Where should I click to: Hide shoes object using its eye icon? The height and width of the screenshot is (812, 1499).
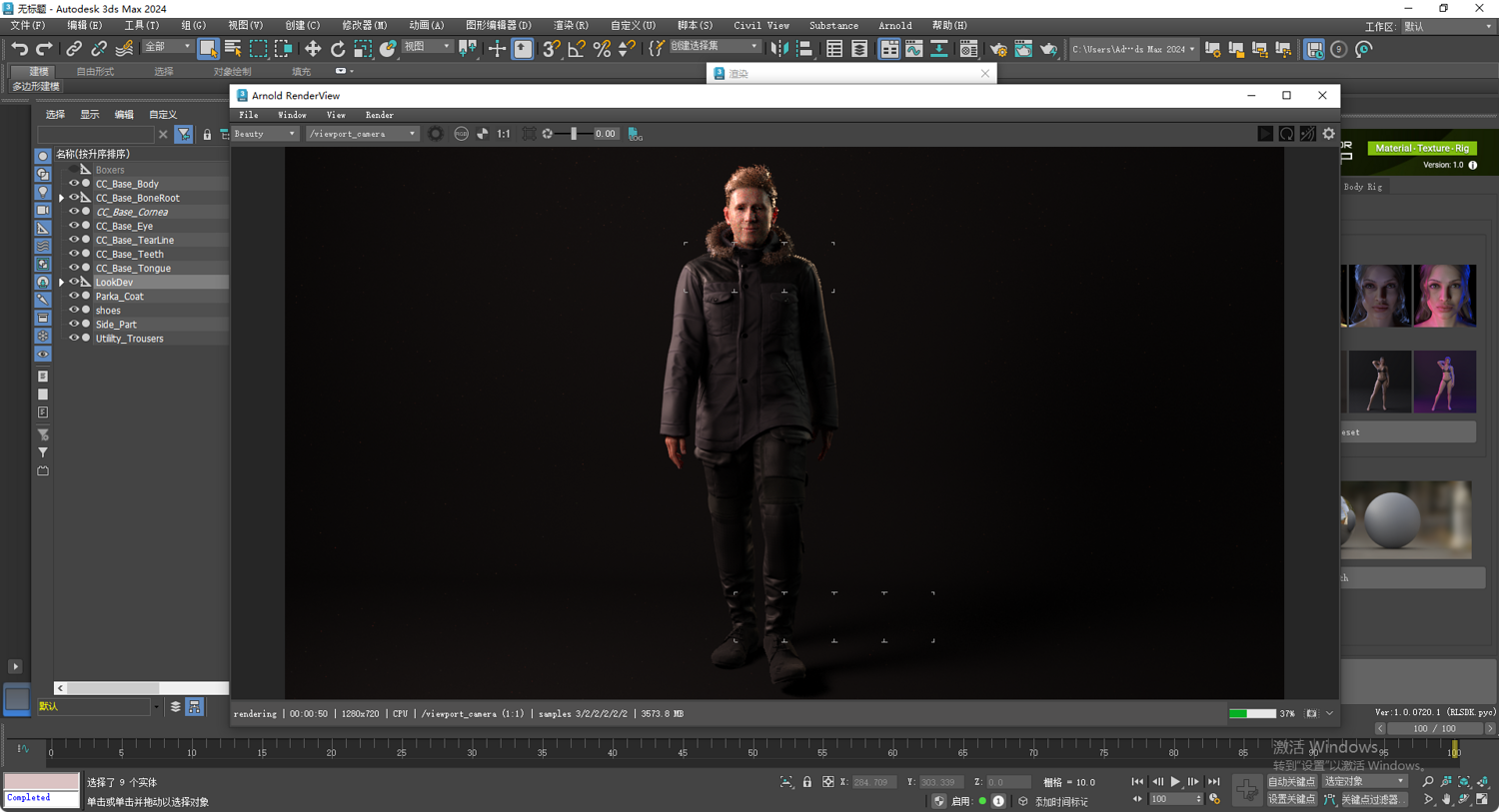click(x=74, y=310)
